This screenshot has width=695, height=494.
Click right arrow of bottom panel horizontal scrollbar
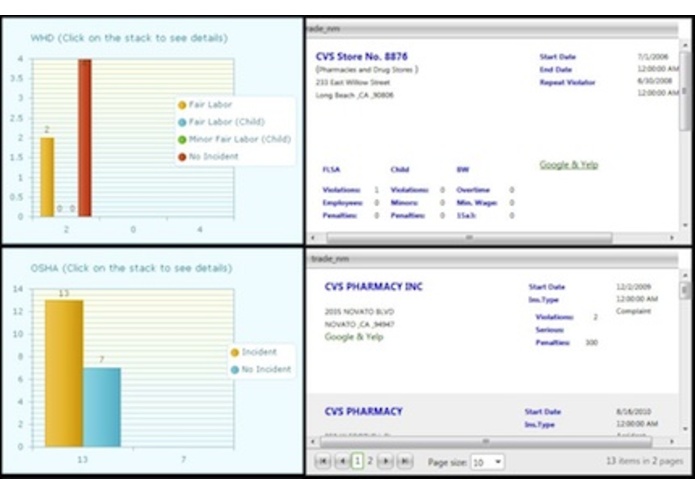coord(672,442)
